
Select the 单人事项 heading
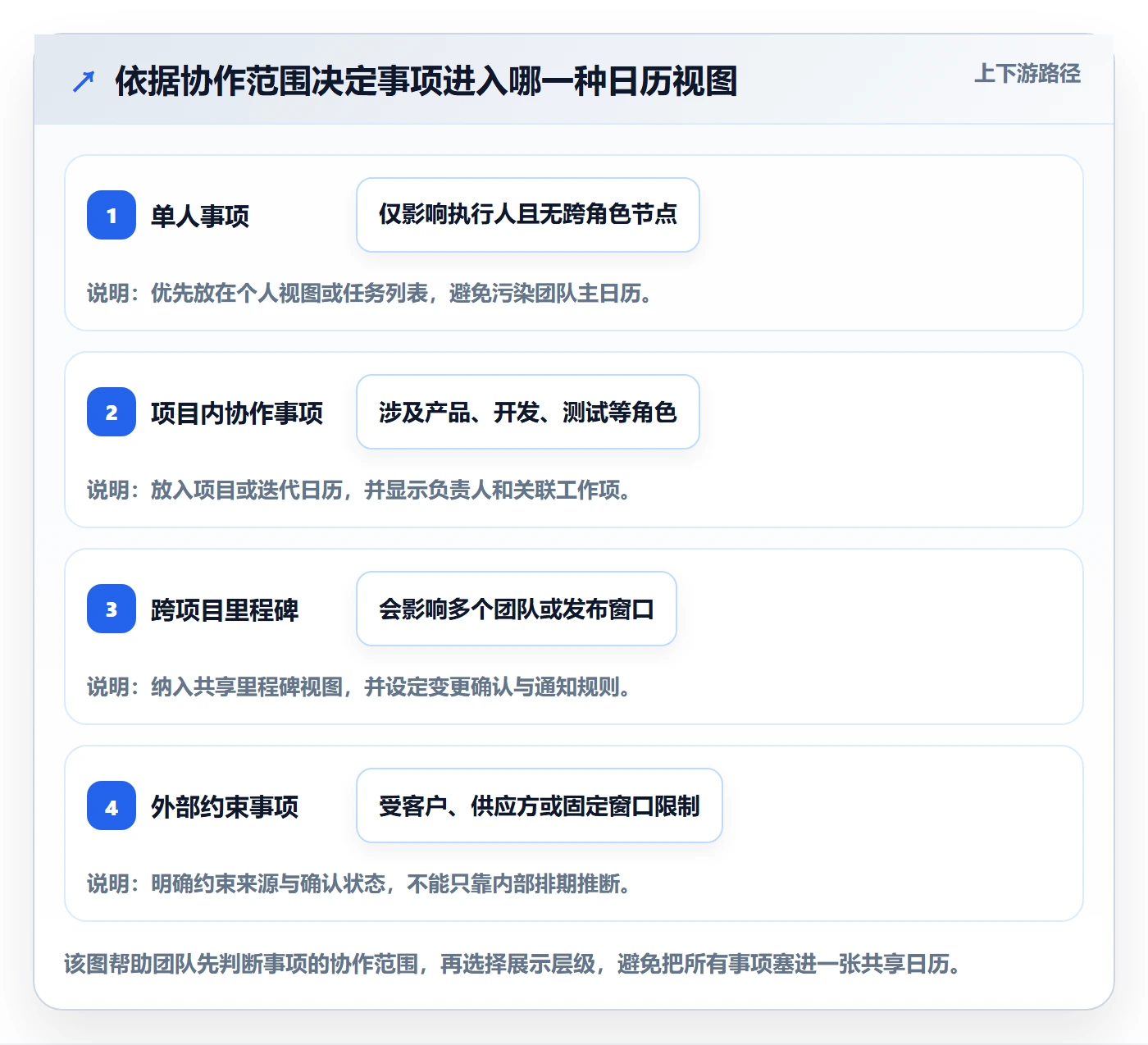pos(200,216)
